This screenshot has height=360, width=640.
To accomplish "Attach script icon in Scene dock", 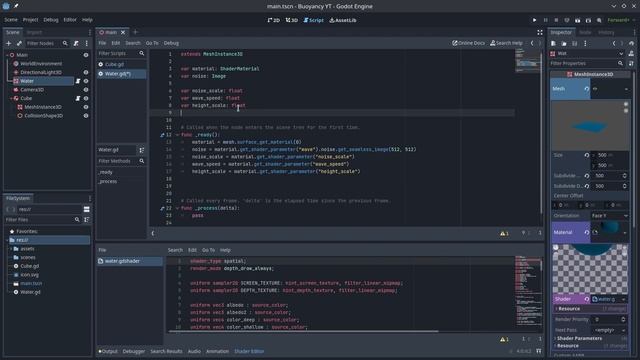I will (x=76, y=43).
